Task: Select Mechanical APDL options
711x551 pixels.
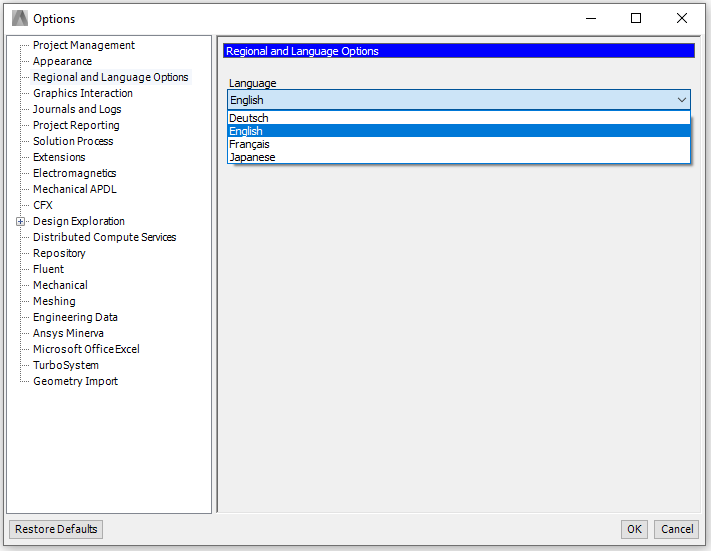Action: (x=75, y=189)
